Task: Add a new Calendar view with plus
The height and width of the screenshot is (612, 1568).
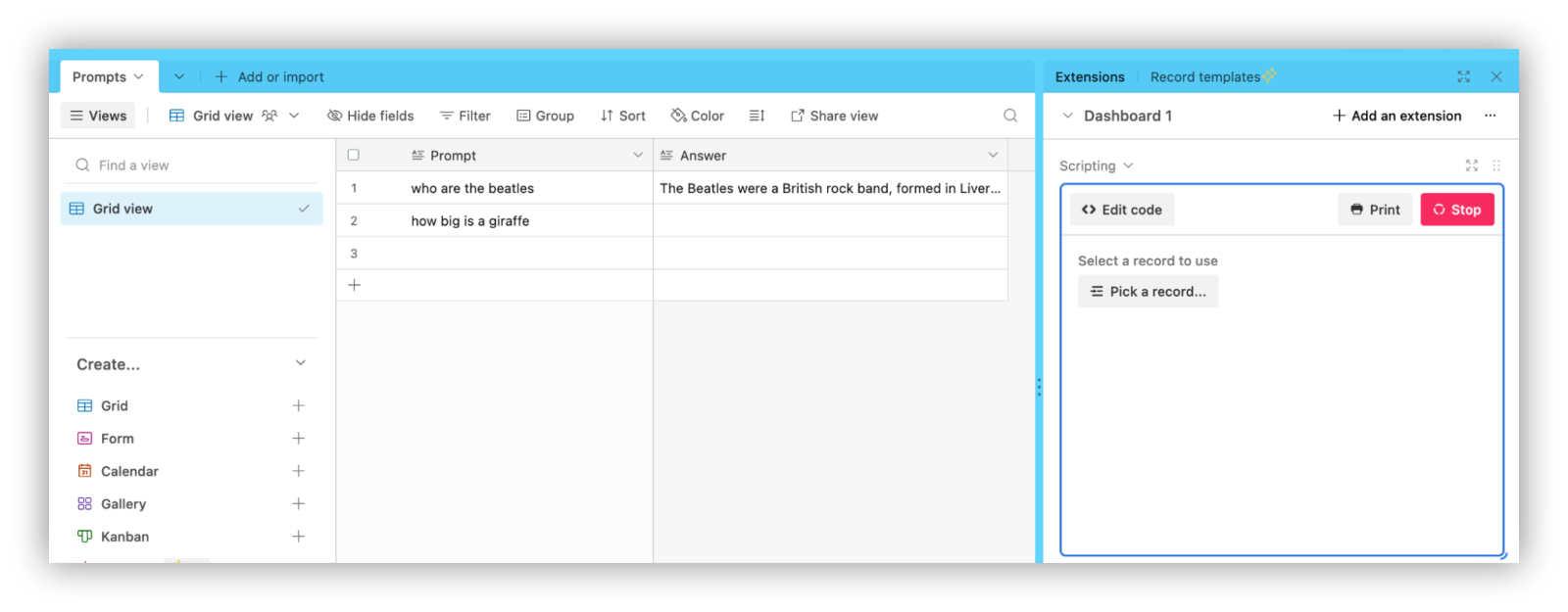Action: [x=299, y=471]
